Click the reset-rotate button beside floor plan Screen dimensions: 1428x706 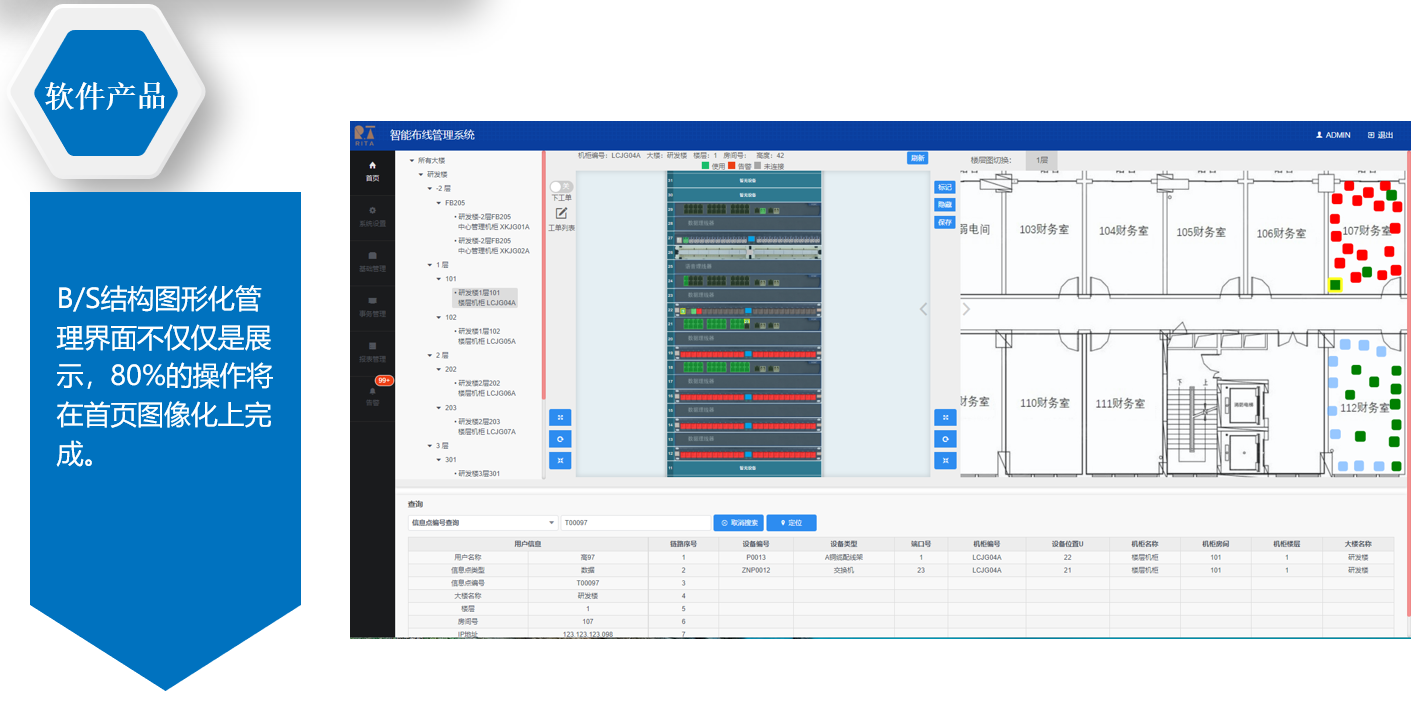point(945,439)
